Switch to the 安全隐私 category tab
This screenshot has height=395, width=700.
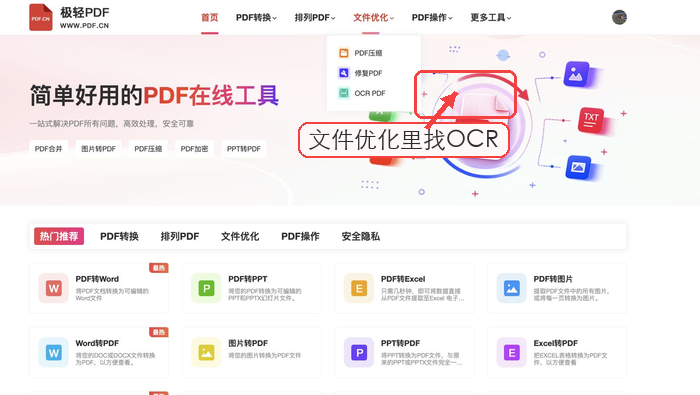360,236
